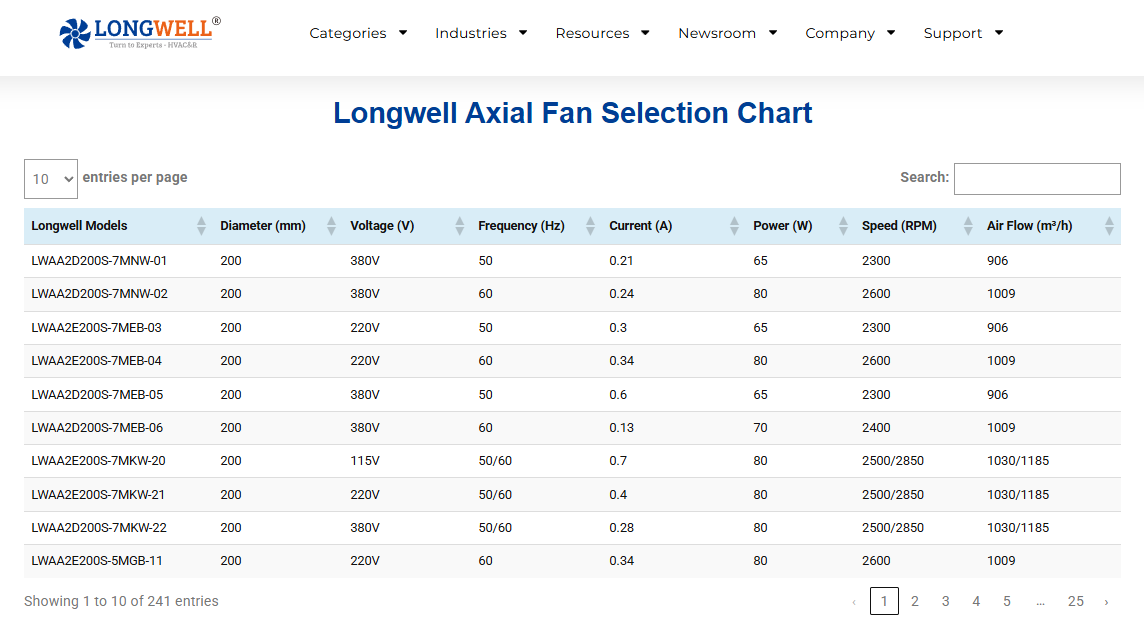
Task: Jump to page 25 of results
Action: click(x=1075, y=601)
